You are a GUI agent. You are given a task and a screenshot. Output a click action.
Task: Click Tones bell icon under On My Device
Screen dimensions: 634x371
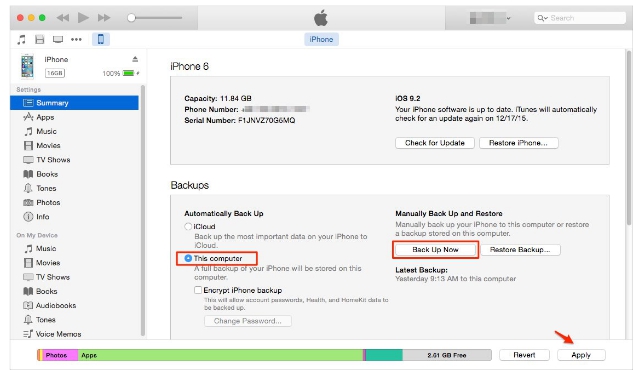point(28,320)
